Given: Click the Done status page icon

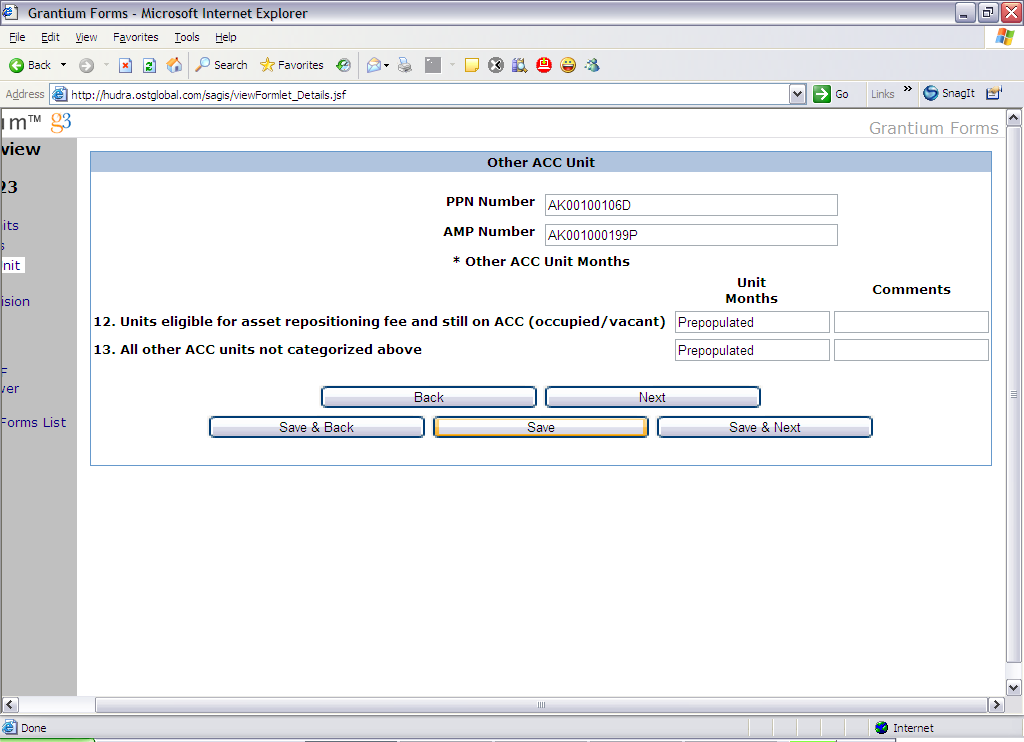Looking at the screenshot, I should 10,728.
